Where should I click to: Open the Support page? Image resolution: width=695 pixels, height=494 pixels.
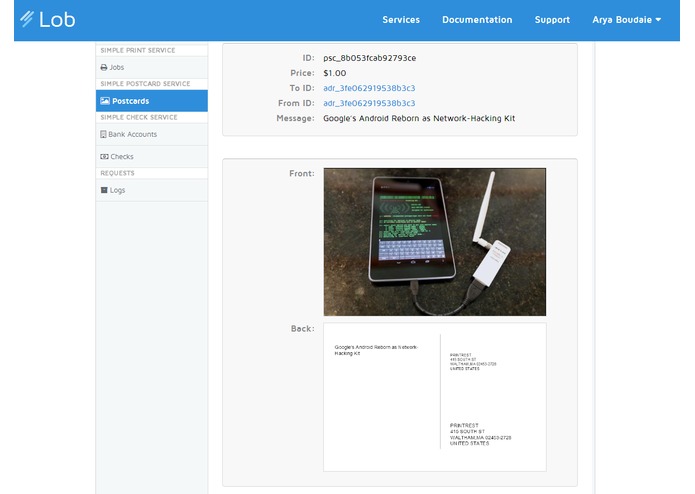click(x=552, y=20)
